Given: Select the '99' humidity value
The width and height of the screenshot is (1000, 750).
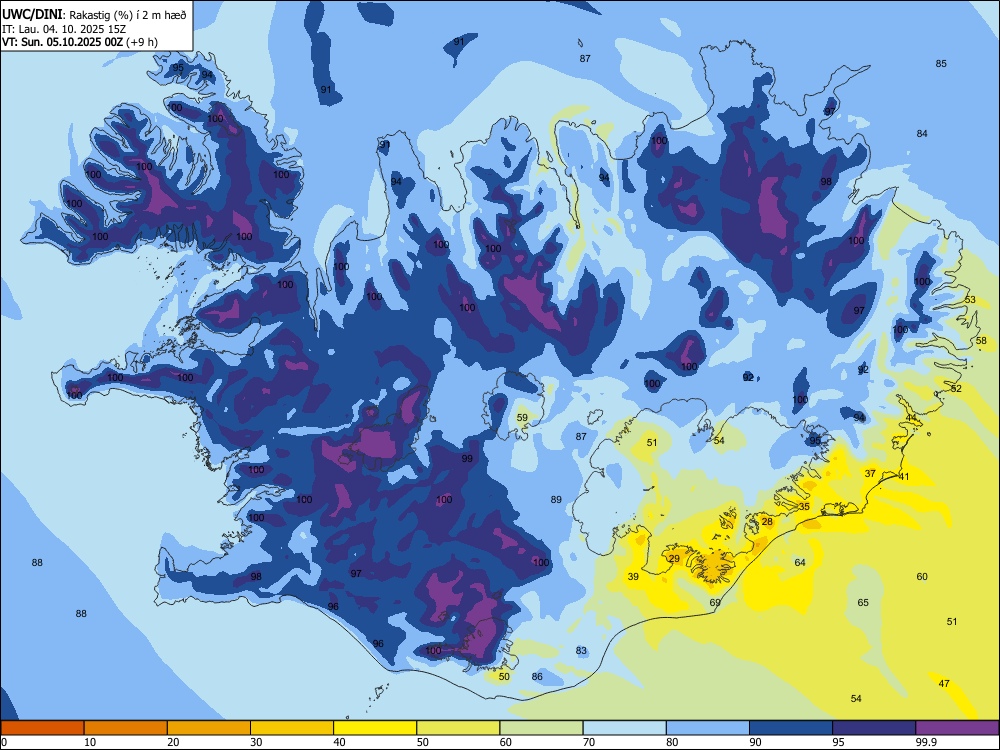Looking at the screenshot, I should [467, 459].
